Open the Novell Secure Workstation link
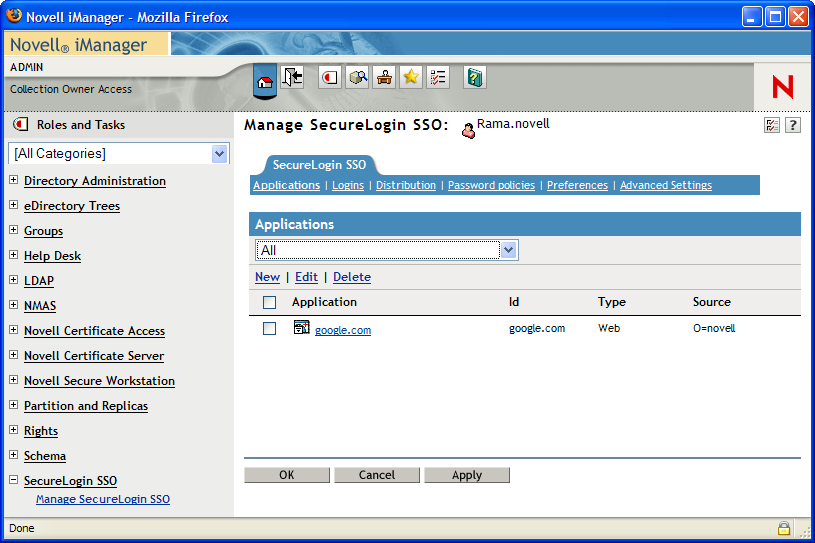The height and width of the screenshot is (543, 815). (99, 381)
